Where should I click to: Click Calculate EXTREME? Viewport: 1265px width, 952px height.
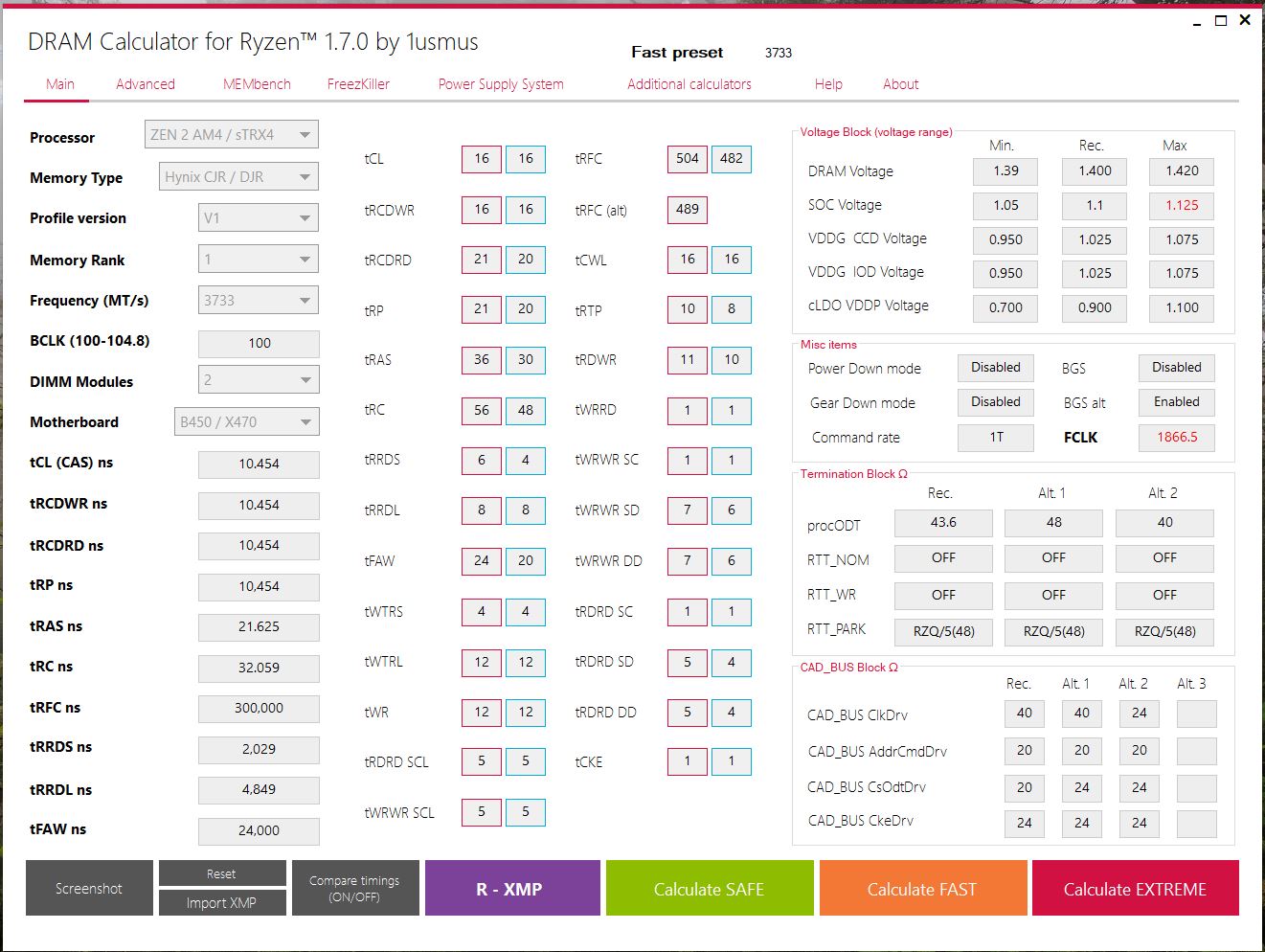click(1136, 888)
